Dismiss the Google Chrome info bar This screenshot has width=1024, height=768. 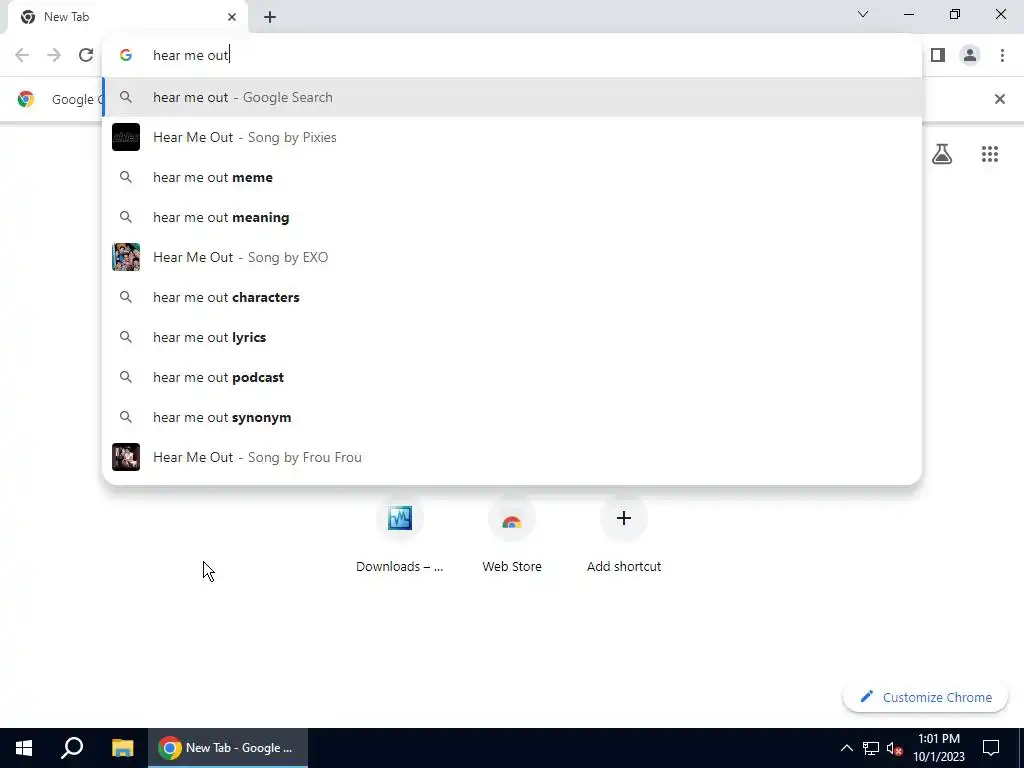[999, 99]
